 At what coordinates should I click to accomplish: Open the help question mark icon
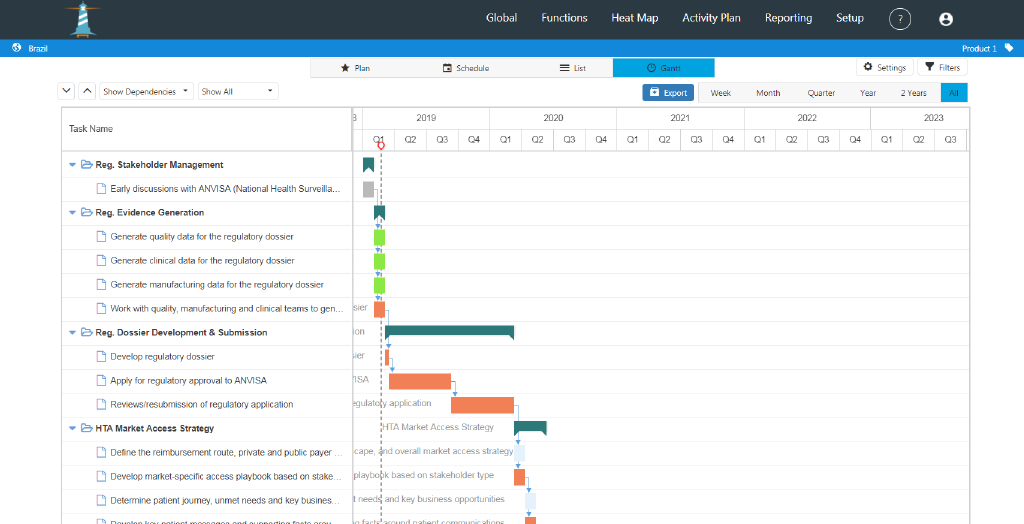900,19
